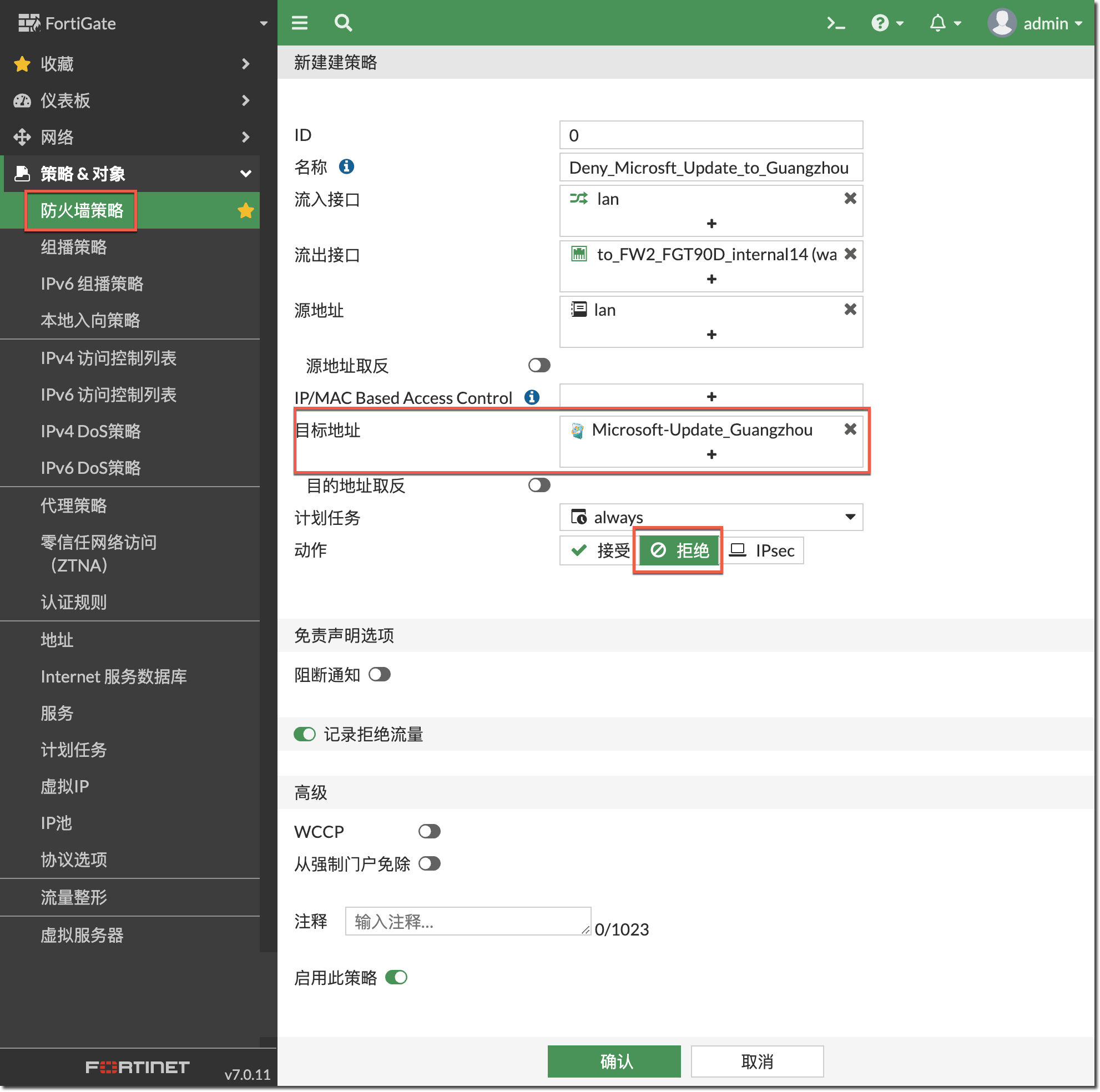The height and width of the screenshot is (1092, 1100).
Task: Enable the WCCP toggle
Action: coord(430,831)
